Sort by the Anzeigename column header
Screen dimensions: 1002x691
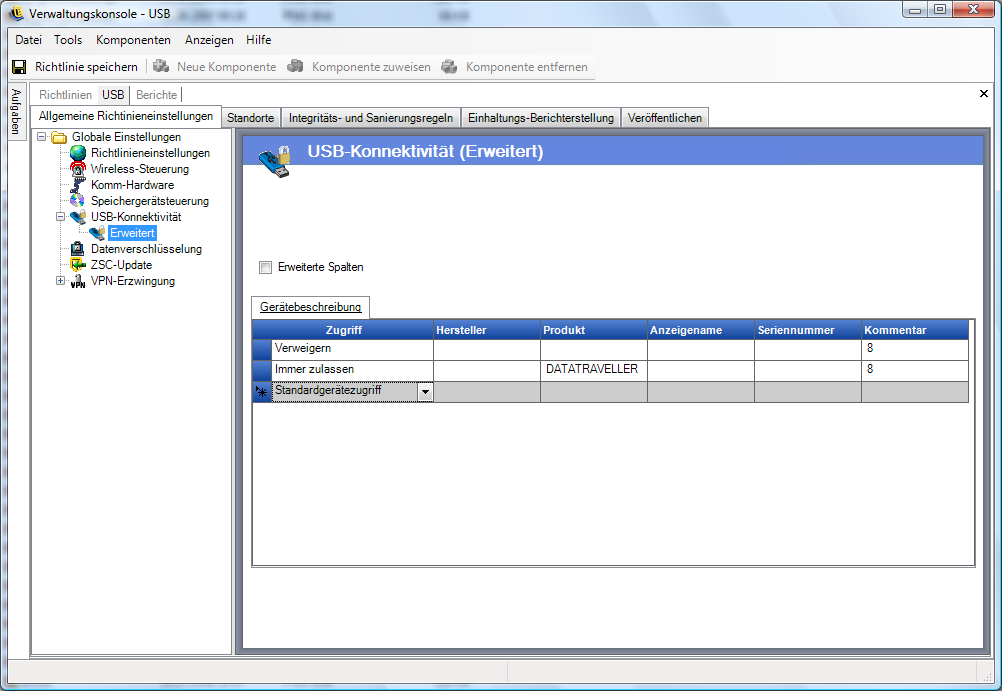701,330
